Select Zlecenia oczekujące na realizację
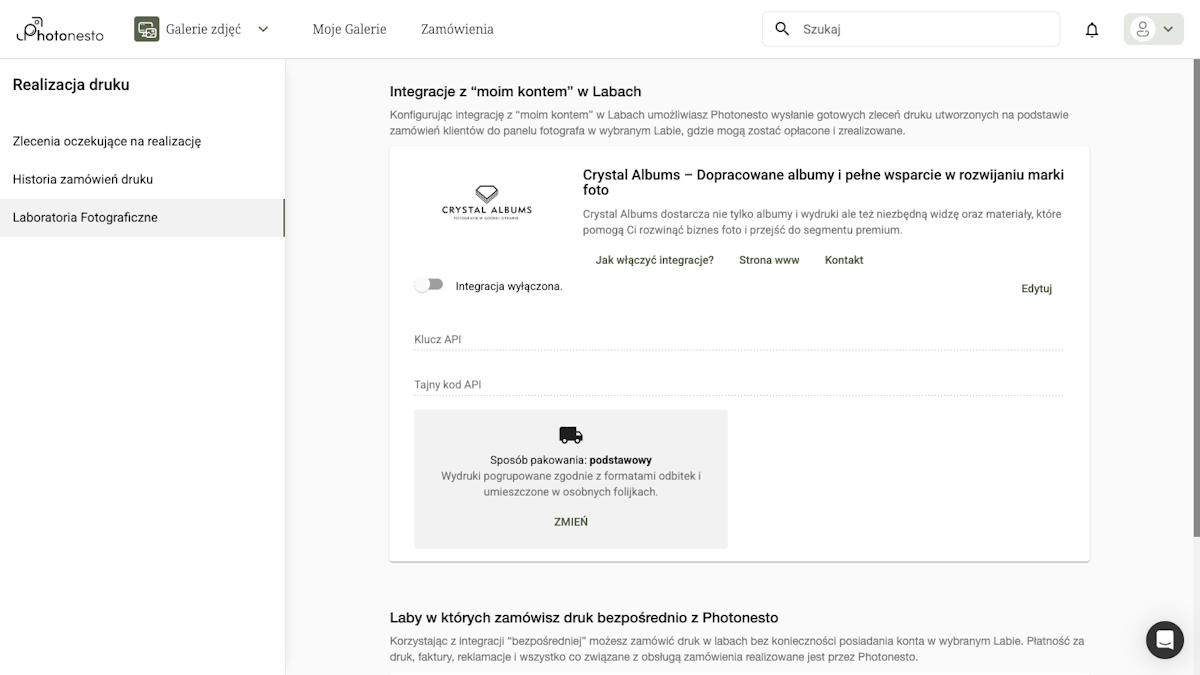 coord(106,141)
